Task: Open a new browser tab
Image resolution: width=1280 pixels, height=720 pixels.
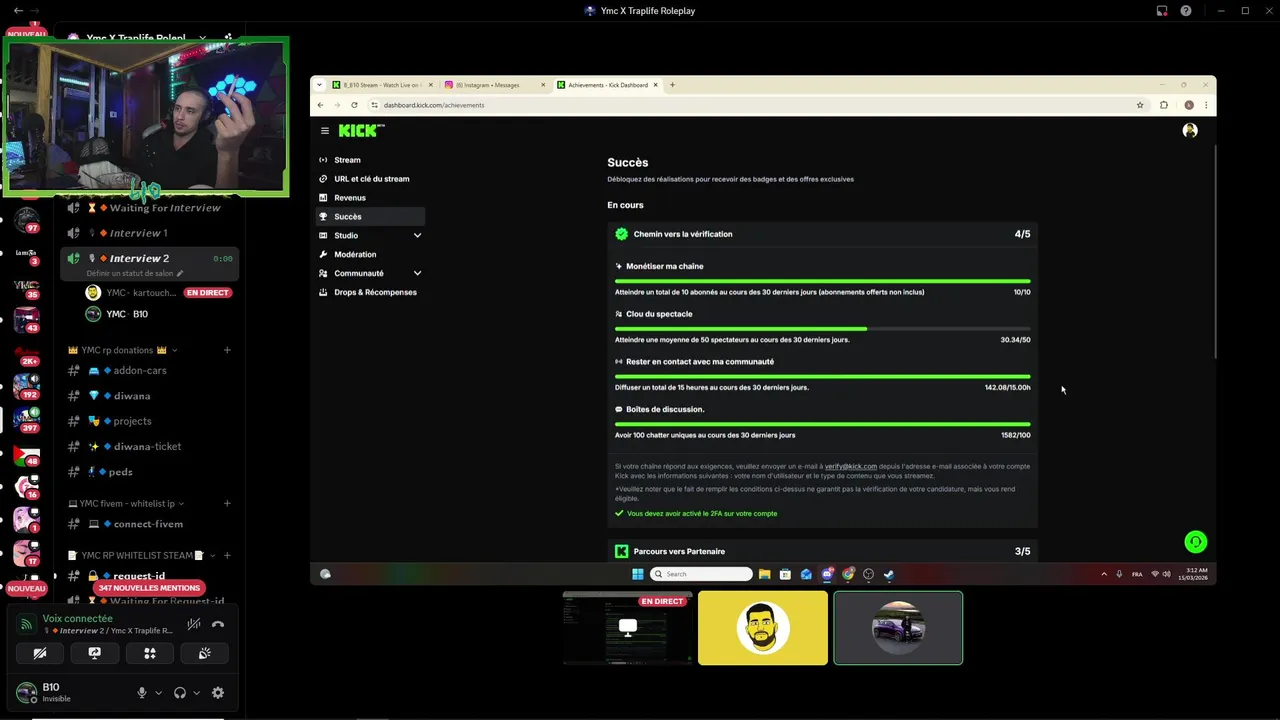Action: coord(672,85)
